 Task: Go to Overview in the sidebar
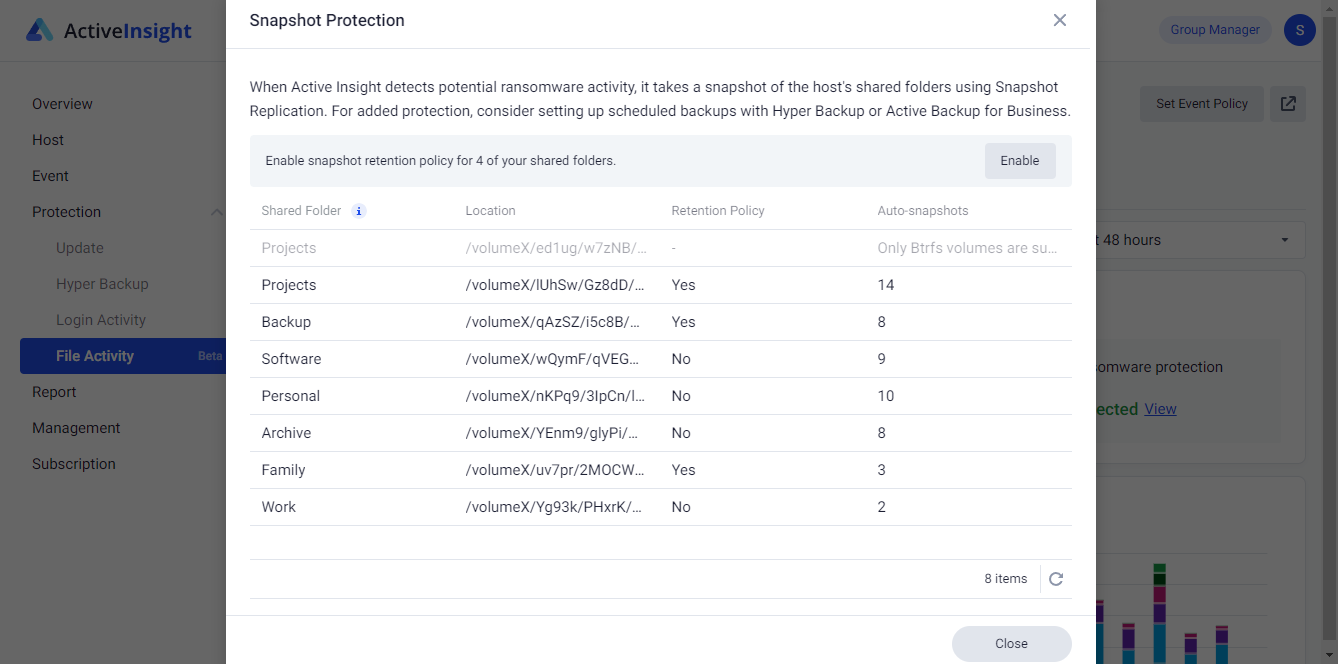click(62, 104)
